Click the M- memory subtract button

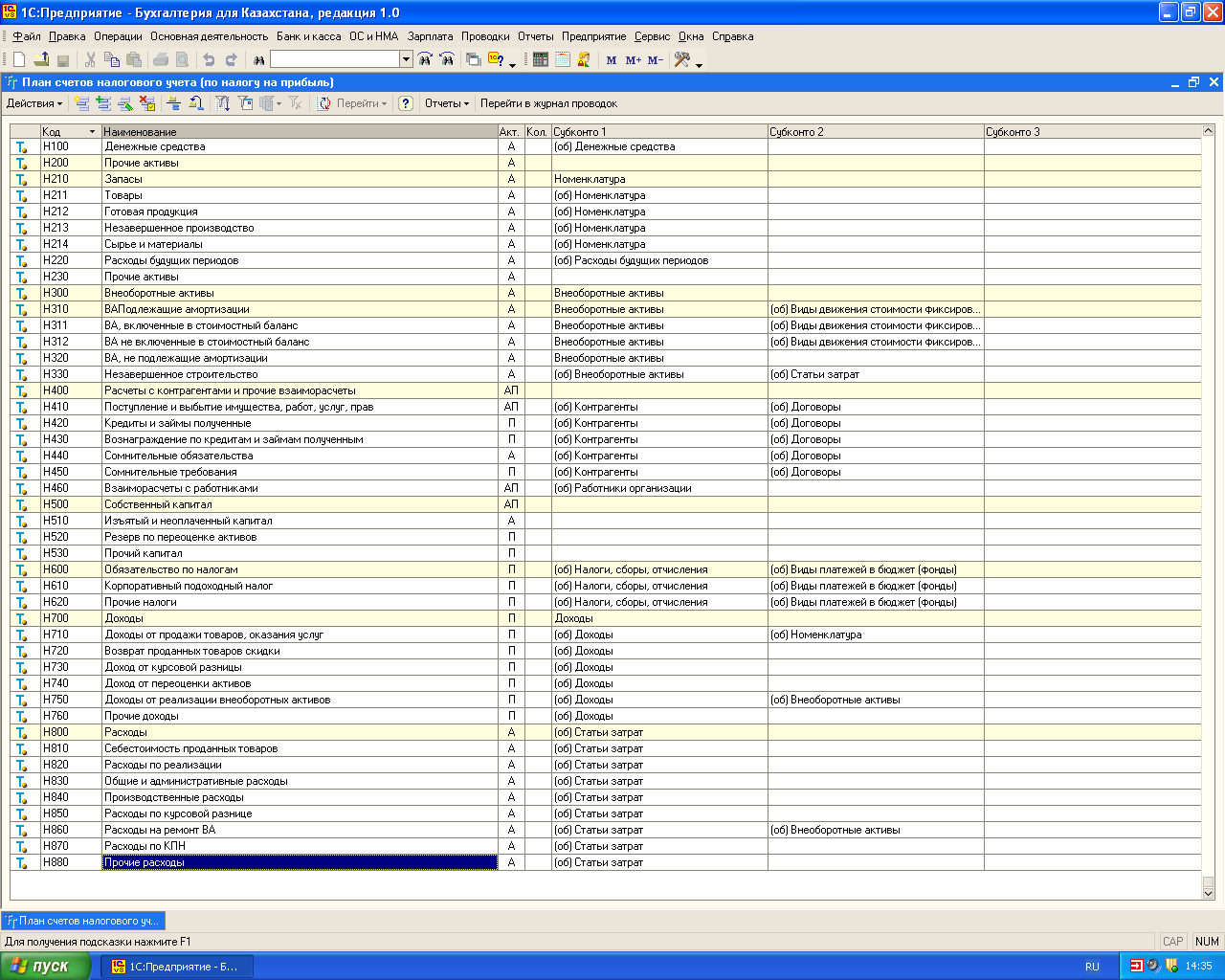tap(655, 59)
